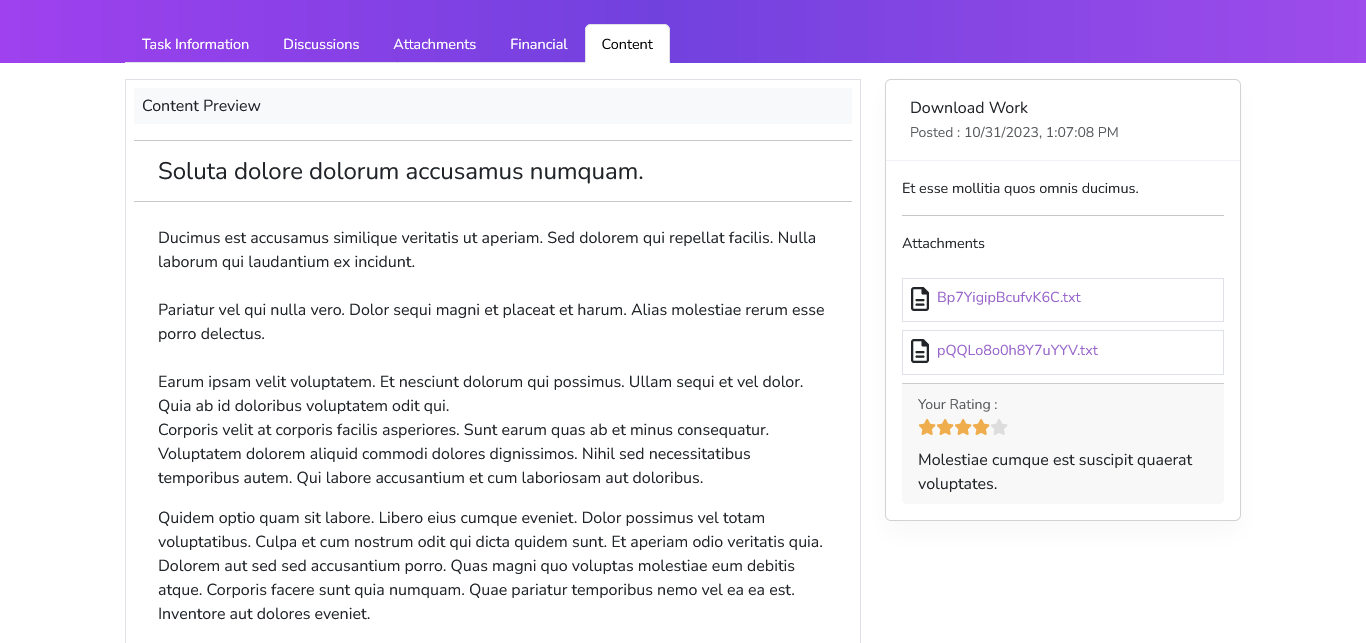Click the Content Preview header

493,106
